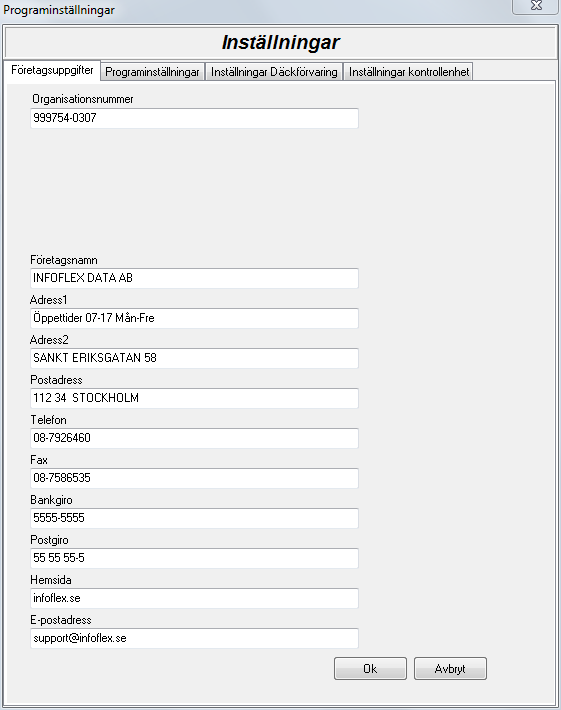Click the Ok button
The height and width of the screenshot is (710, 561).
[370, 668]
